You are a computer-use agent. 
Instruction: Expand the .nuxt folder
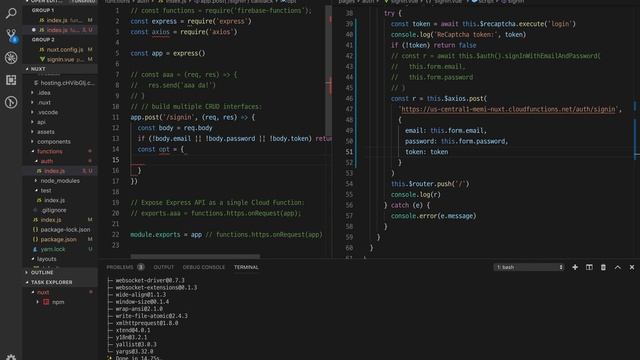[44, 102]
